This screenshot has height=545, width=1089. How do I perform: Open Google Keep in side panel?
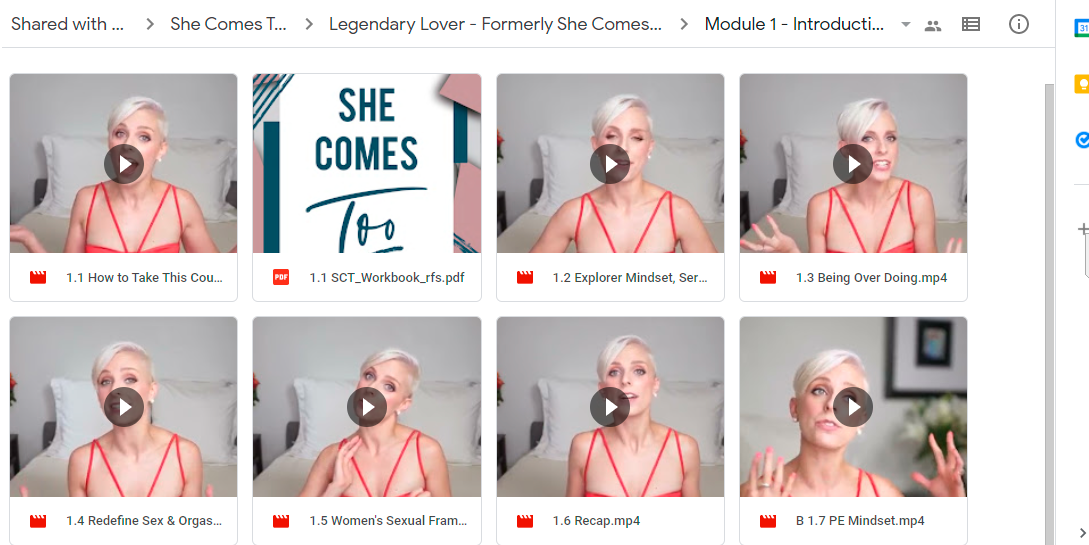1082,84
